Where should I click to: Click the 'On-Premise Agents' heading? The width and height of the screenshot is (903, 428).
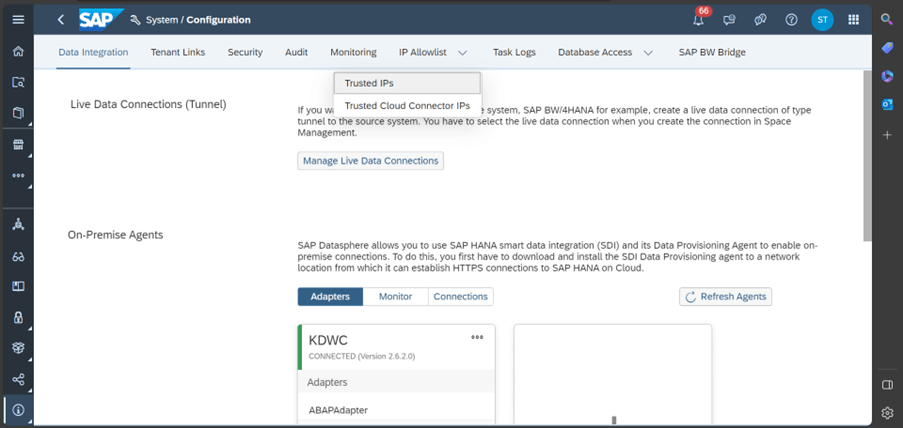click(116, 235)
